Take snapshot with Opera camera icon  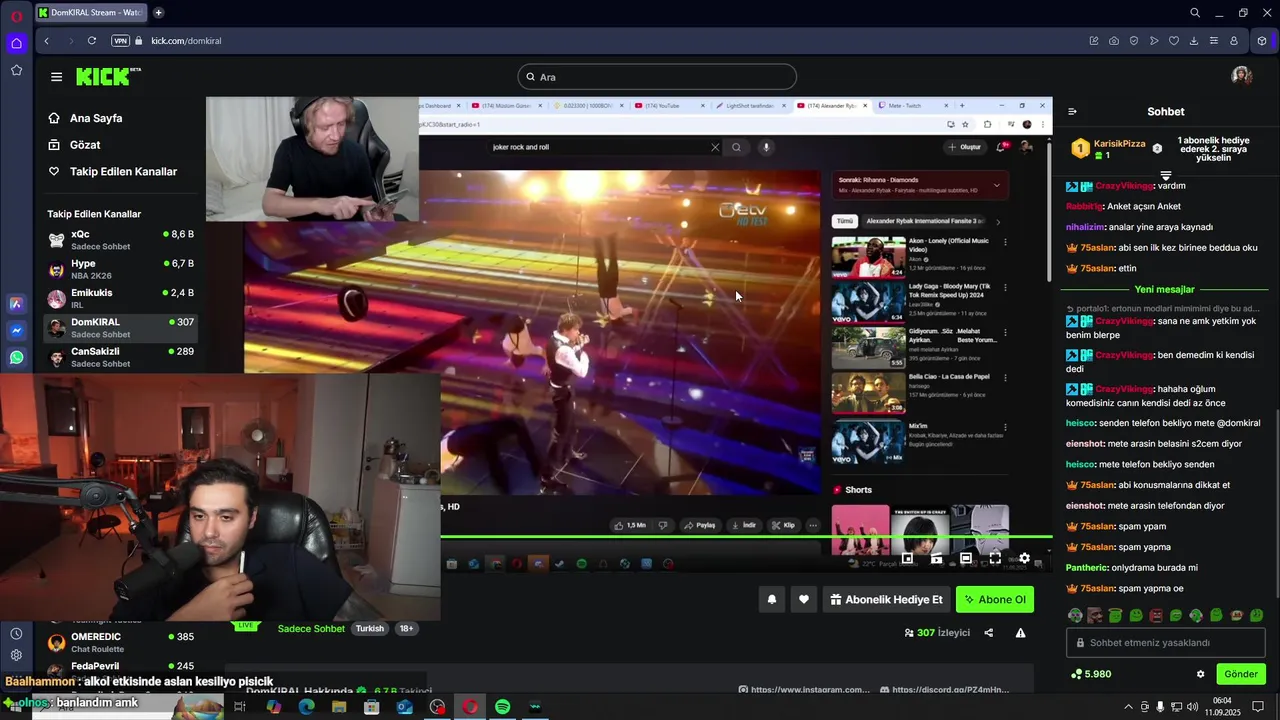point(1114,41)
